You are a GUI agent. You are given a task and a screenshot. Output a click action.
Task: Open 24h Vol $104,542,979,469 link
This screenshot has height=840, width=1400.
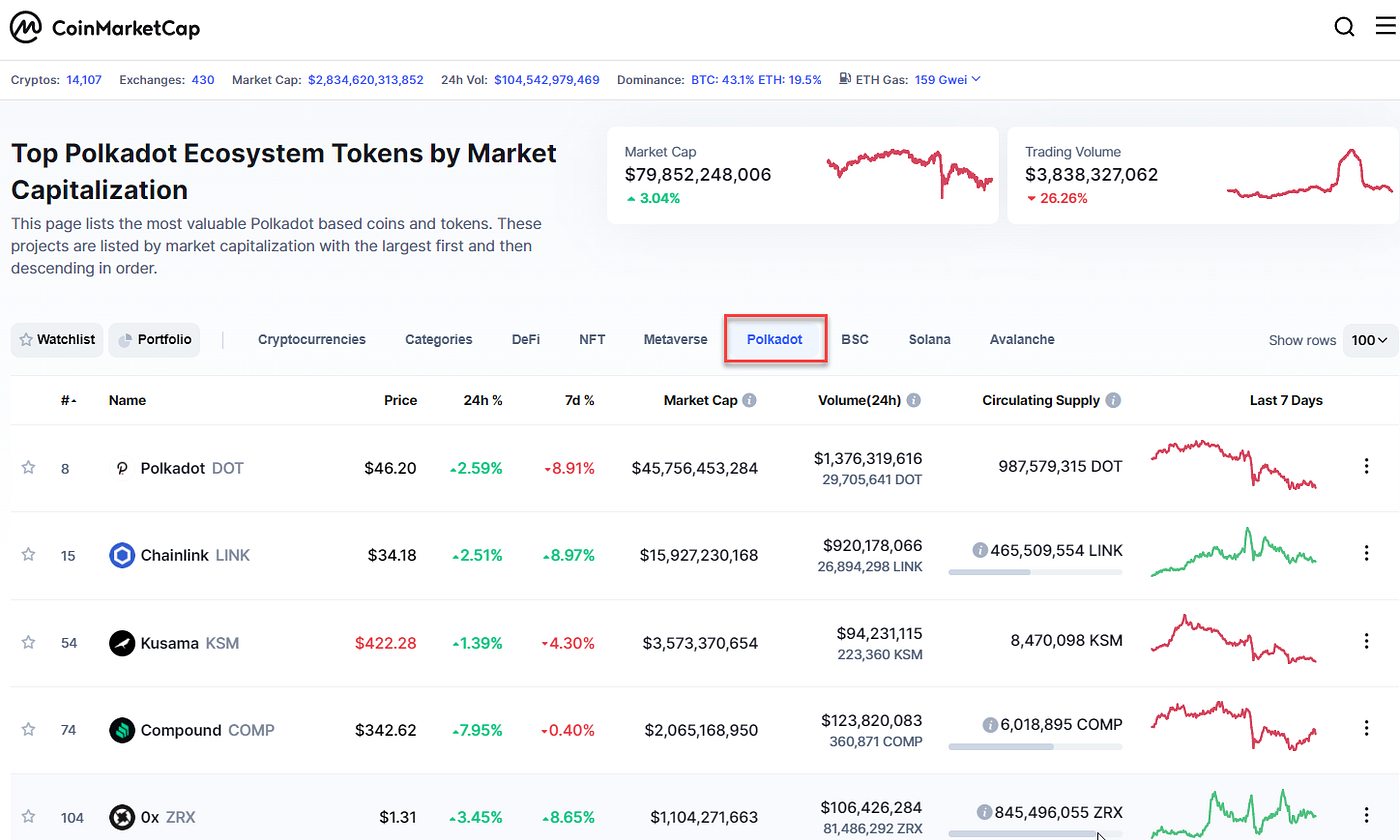(x=547, y=79)
